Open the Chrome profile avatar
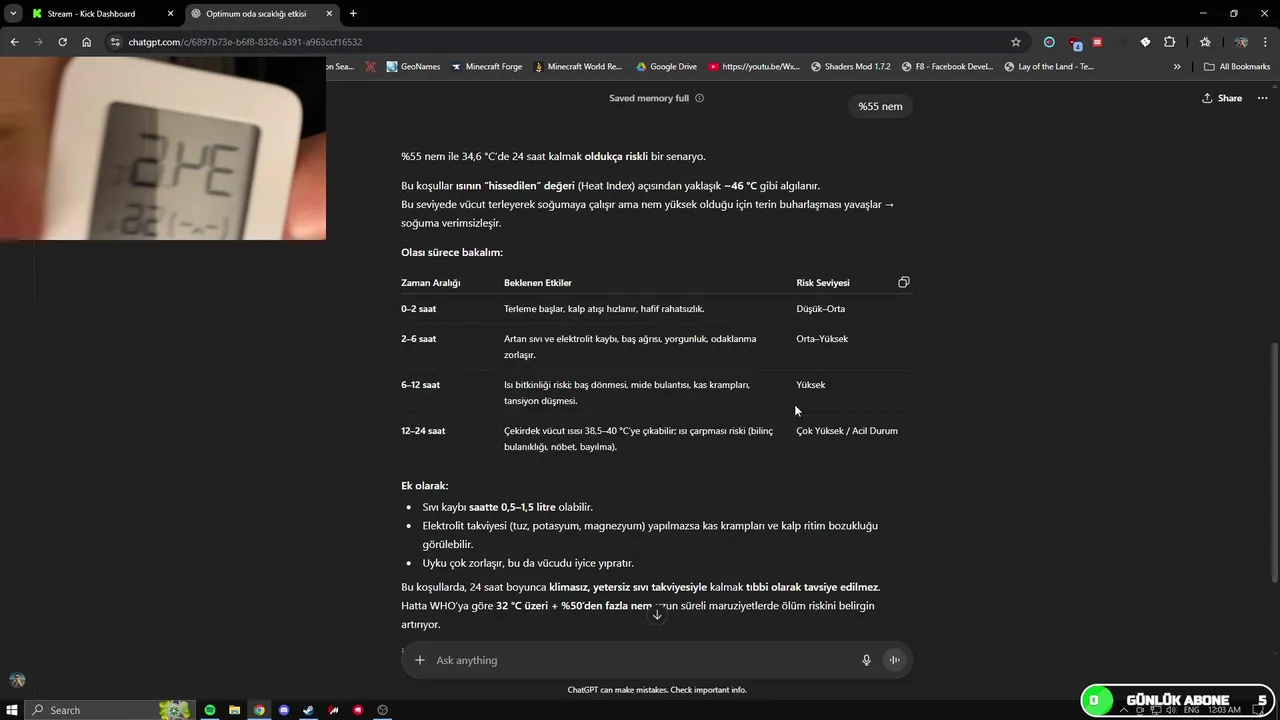Screen dimensions: 1280x720 (1241, 42)
